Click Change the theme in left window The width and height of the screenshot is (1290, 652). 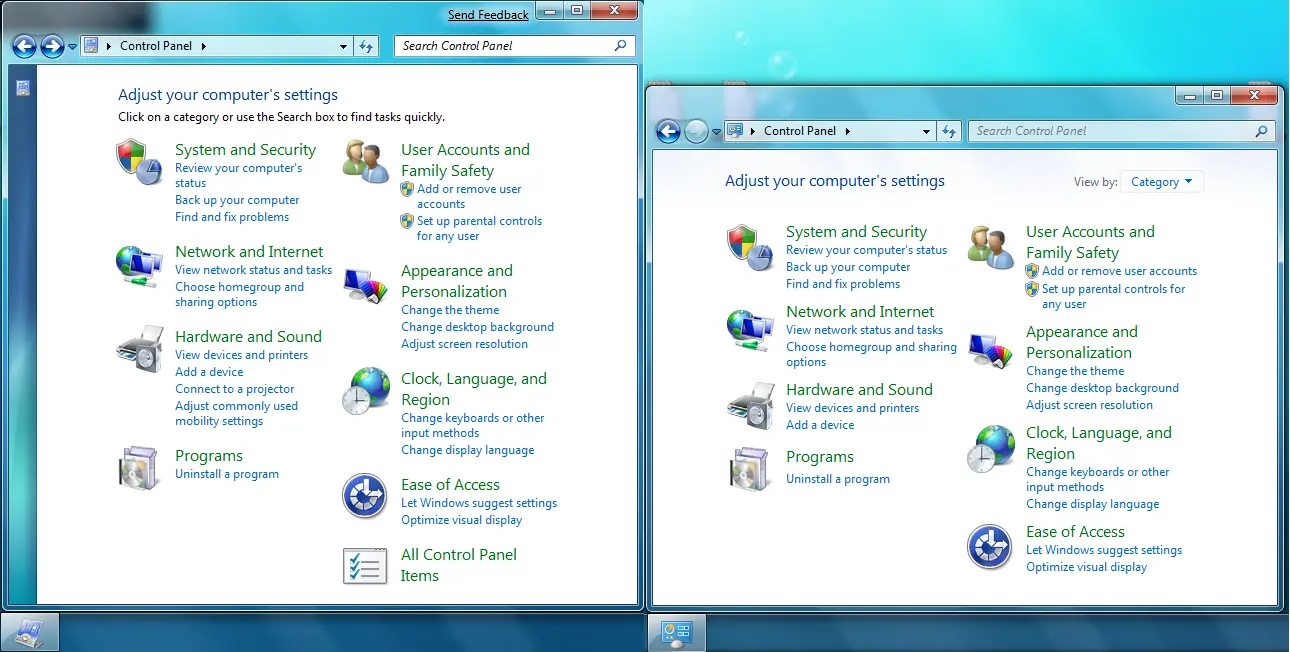[450, 310]
